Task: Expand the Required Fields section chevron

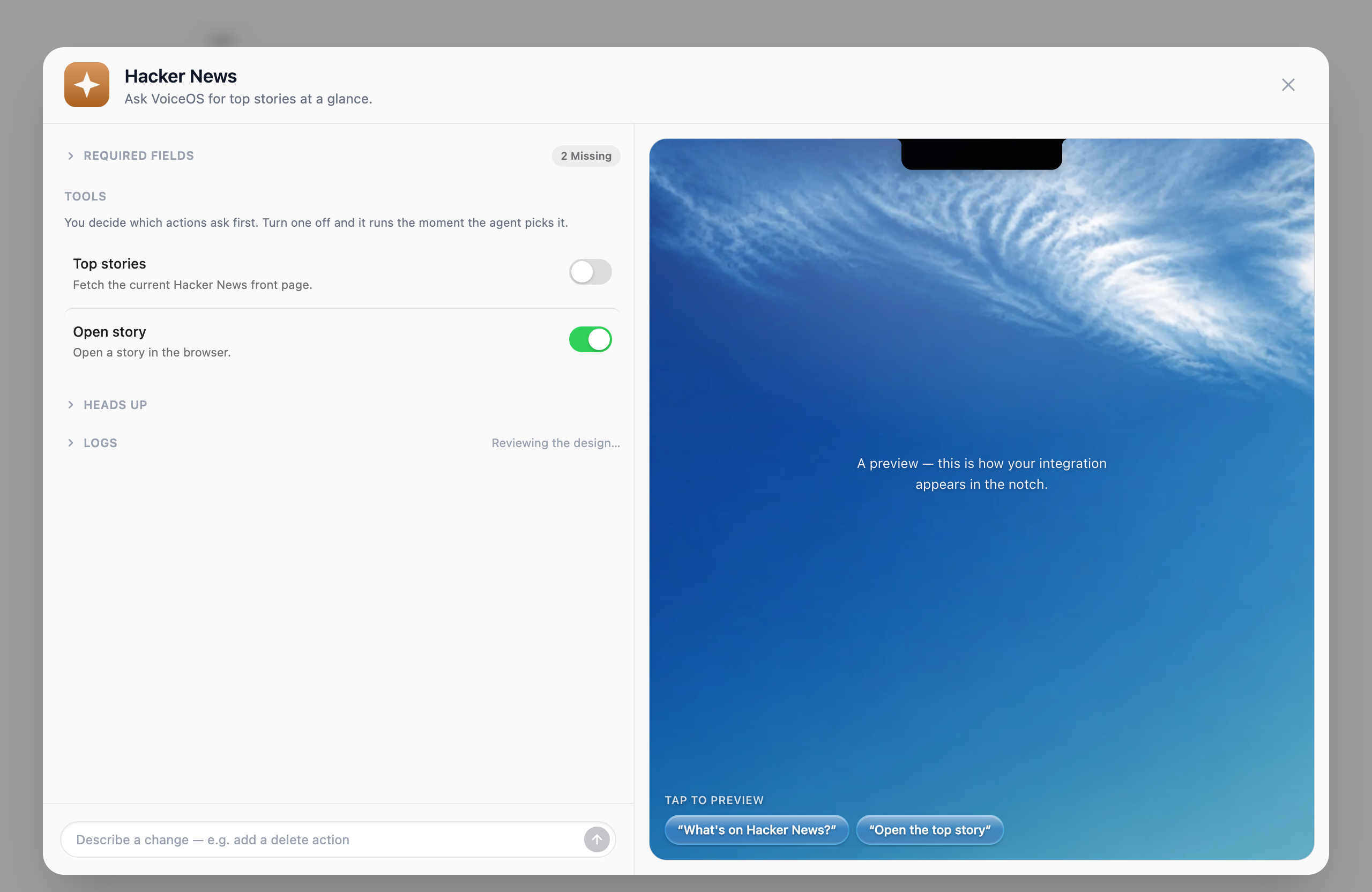Action: click(70, 155)
